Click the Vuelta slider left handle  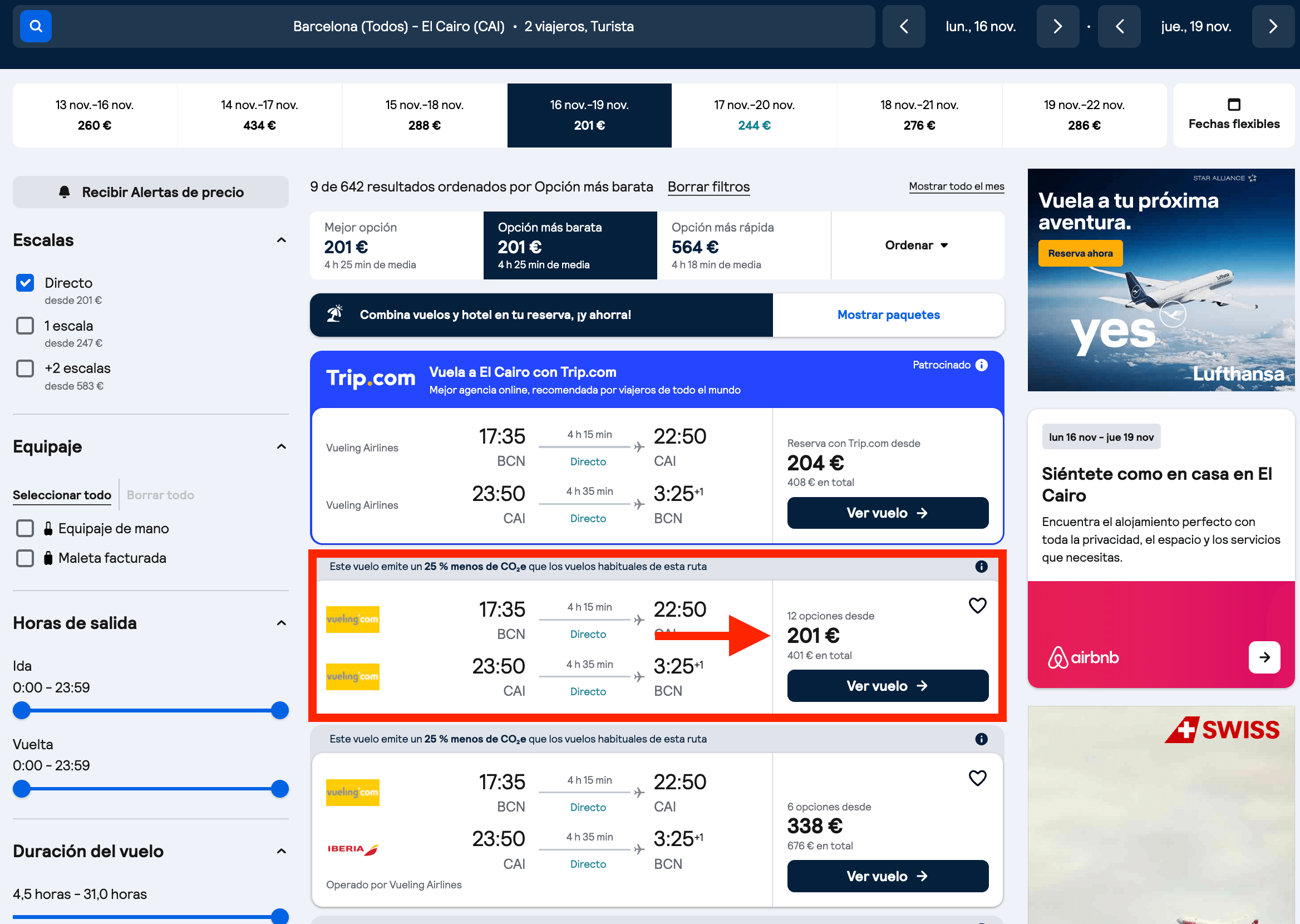(22, 789)
